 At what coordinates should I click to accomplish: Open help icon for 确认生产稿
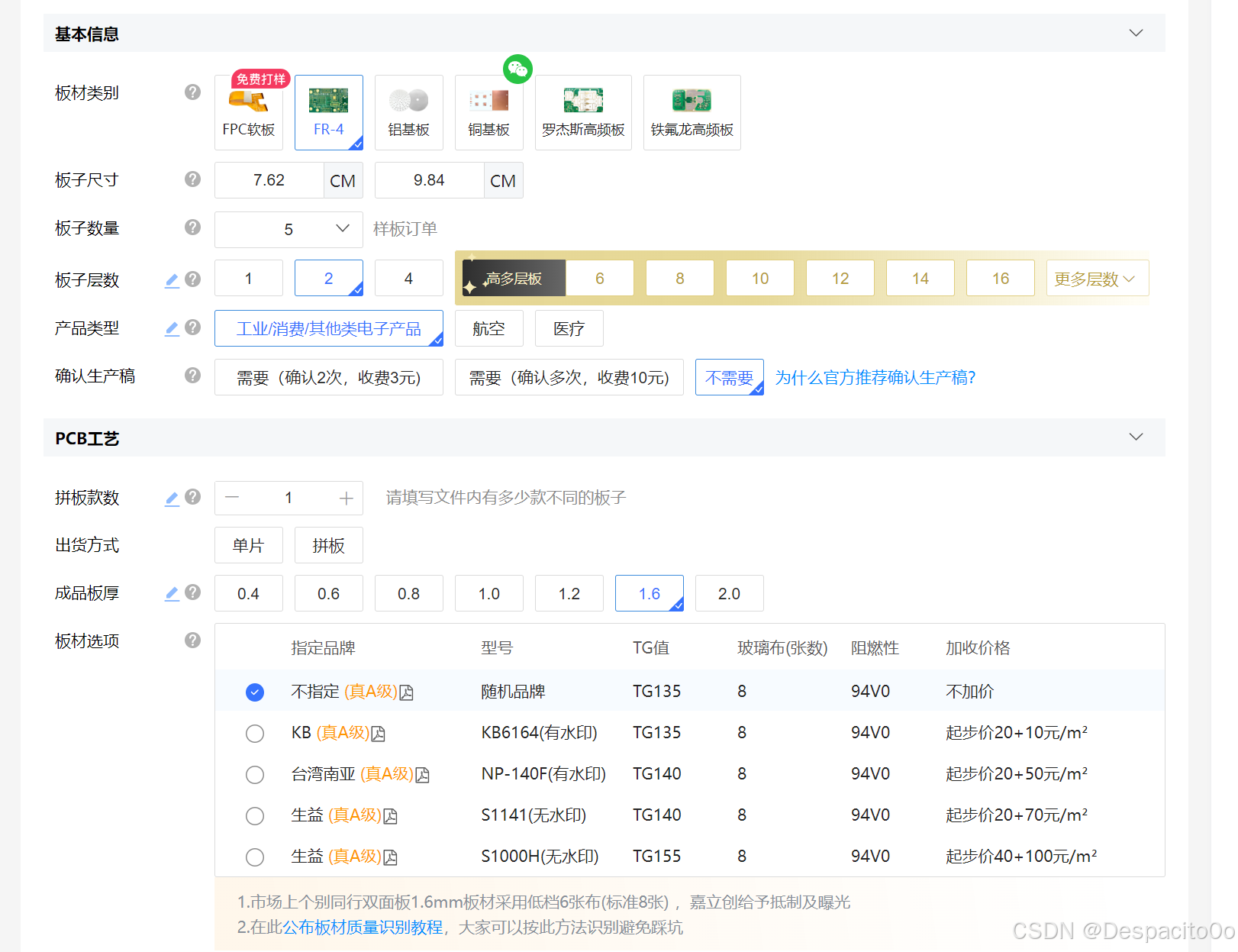(x=193, y=376)
